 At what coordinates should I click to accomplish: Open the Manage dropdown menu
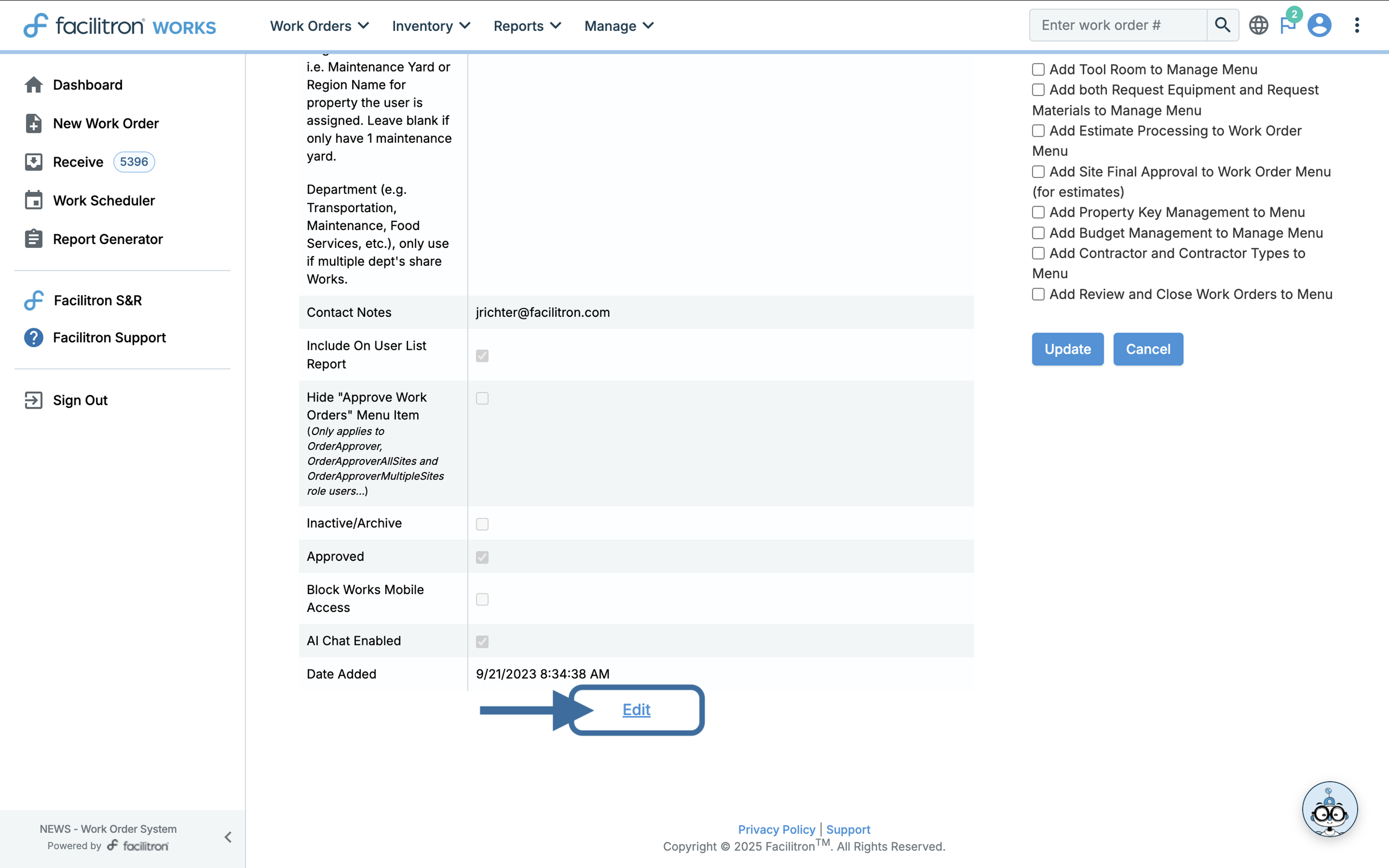click(619, 26)
